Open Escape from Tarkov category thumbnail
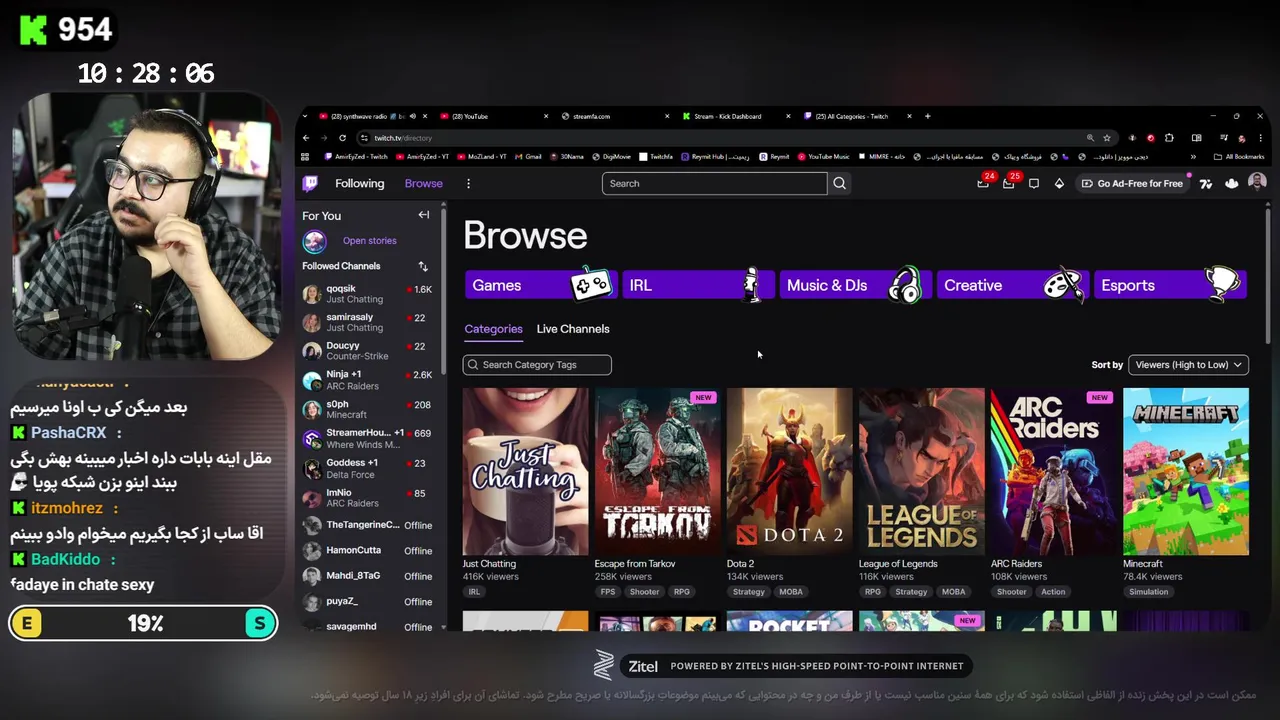Viewport: 1280px width, 720px height. pos(657,471)
